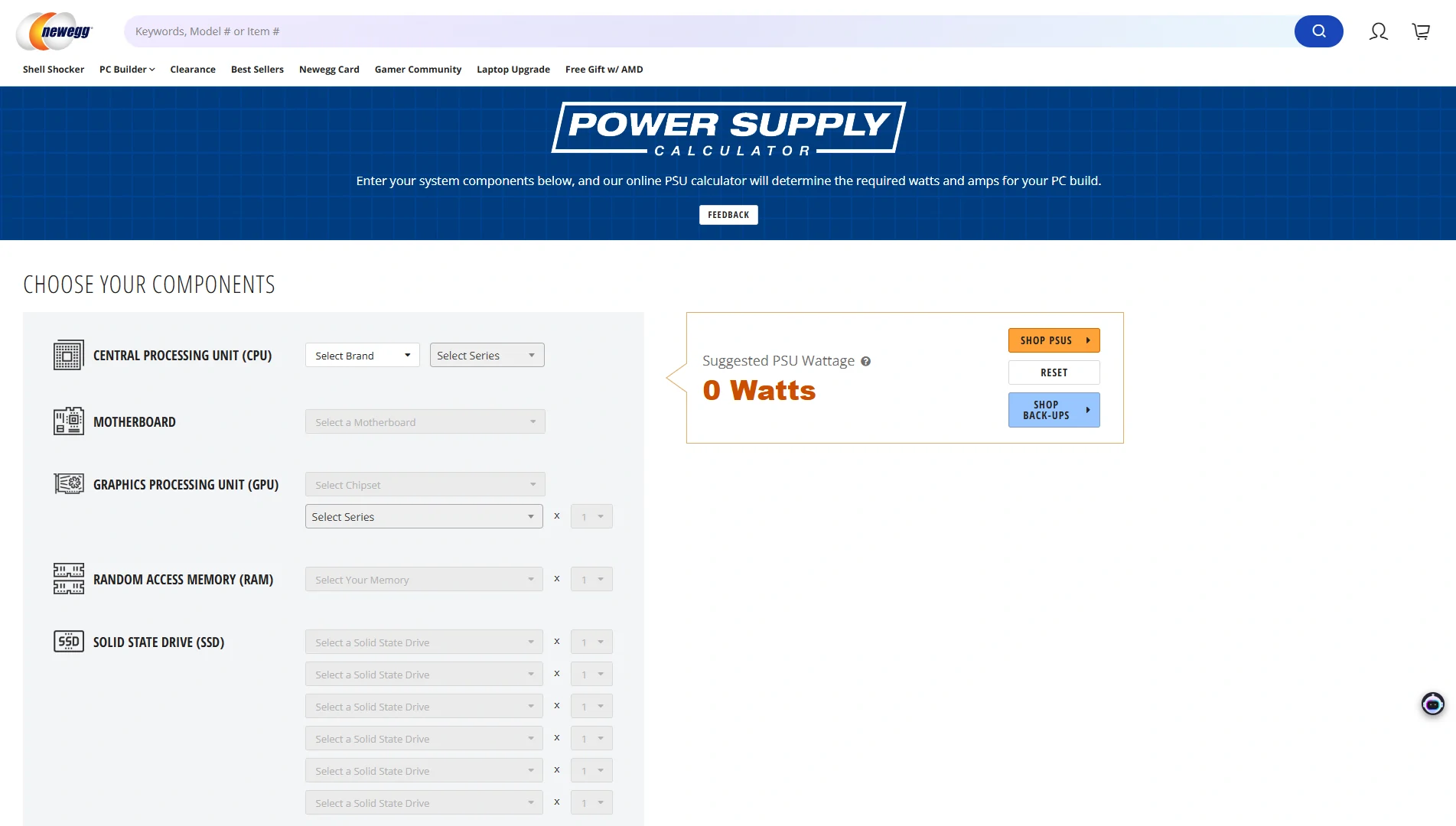This screenshot has width=1456, height=826.
Task: Click the Newegg logo
Action: (x=53, y=31)
